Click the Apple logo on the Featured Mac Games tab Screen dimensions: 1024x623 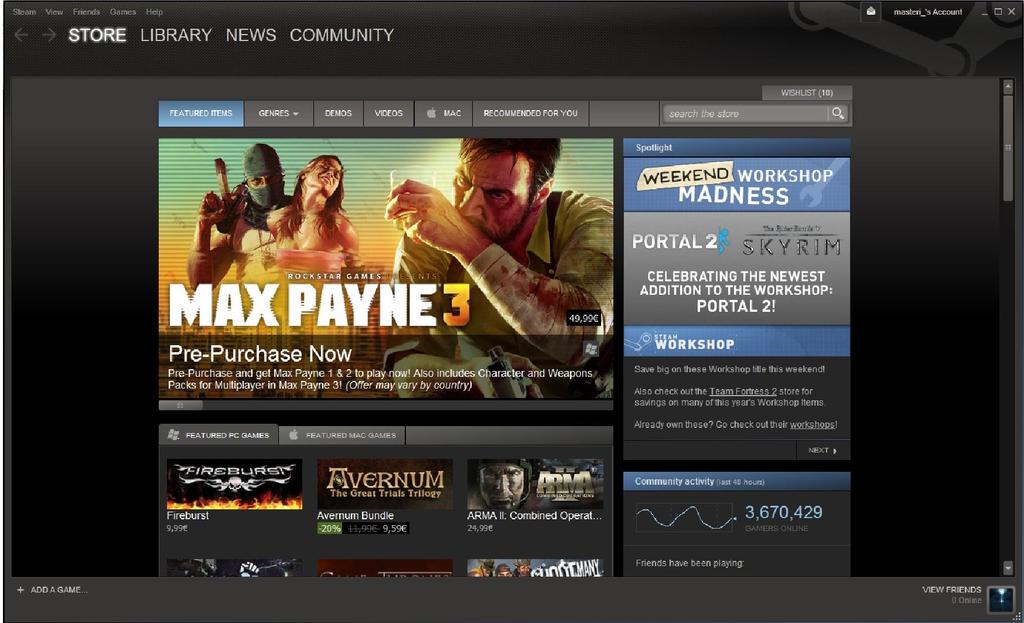(x=294, y=434)
